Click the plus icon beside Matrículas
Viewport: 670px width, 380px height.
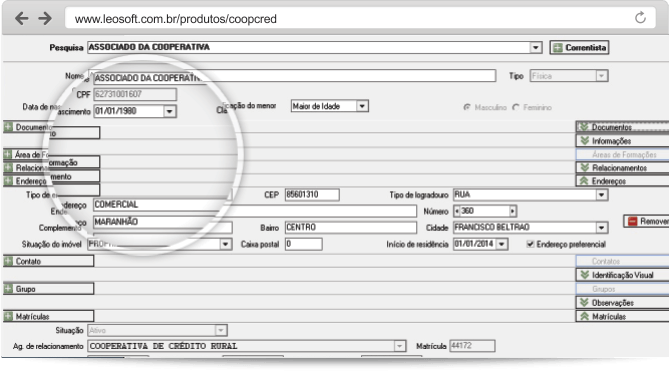[x=8, y=316]
